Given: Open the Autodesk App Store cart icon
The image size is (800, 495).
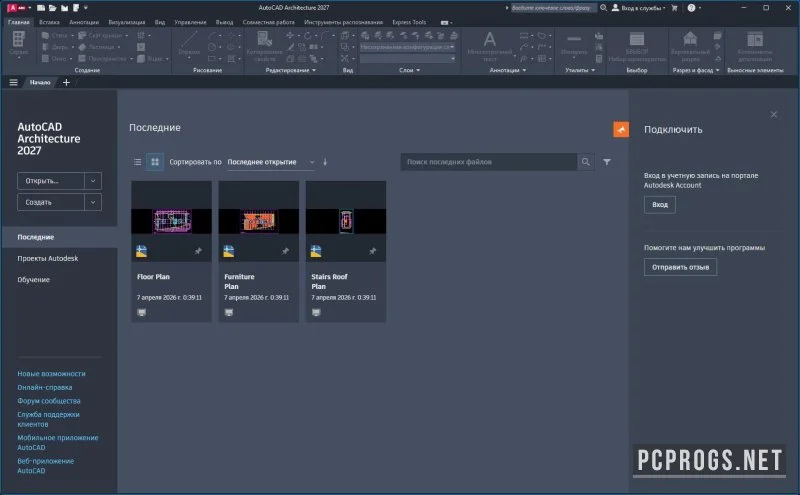Looking at the screenshot, I should coord(674,8).
